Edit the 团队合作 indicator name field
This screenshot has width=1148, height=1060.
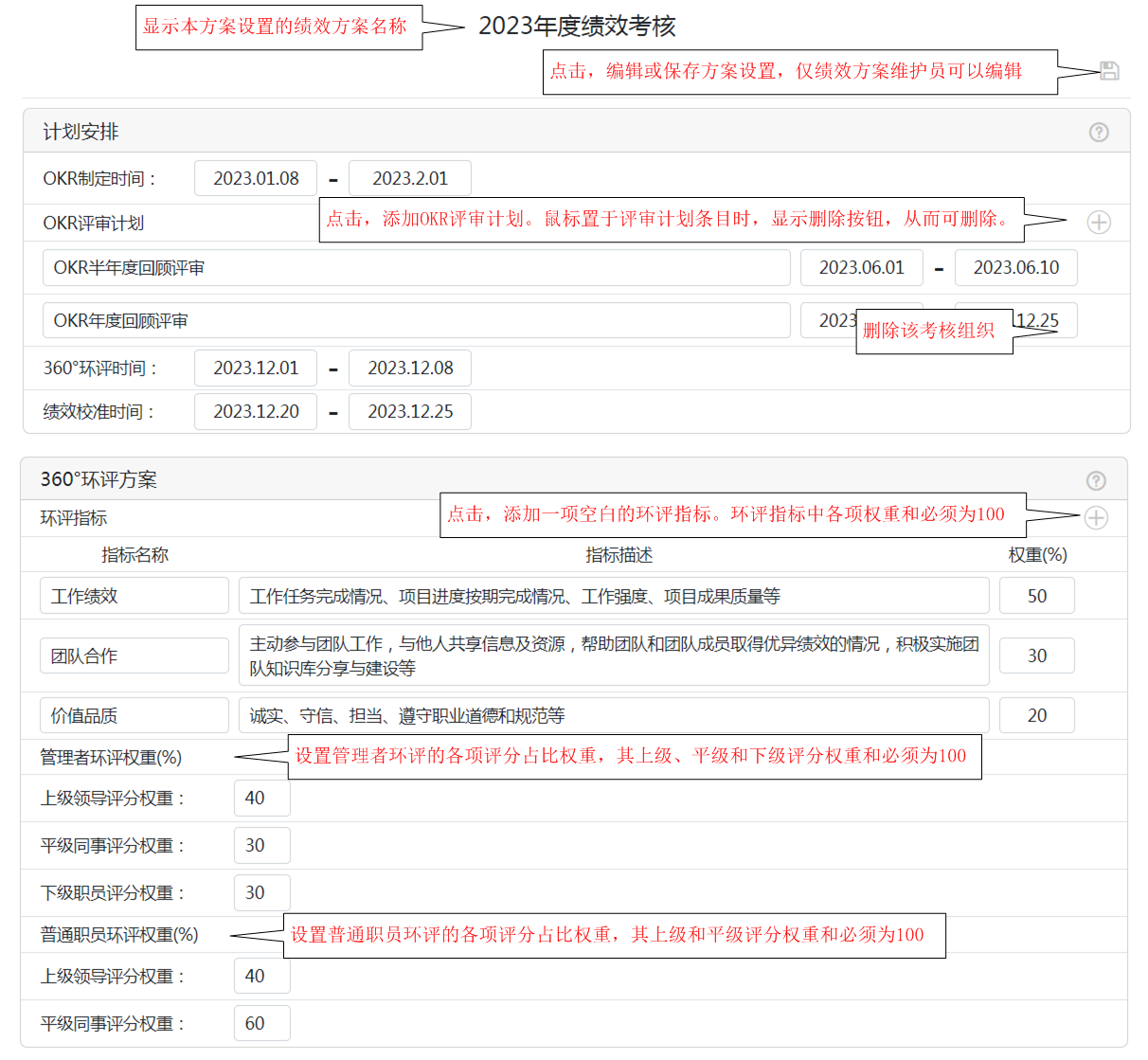tap(135, 656)
